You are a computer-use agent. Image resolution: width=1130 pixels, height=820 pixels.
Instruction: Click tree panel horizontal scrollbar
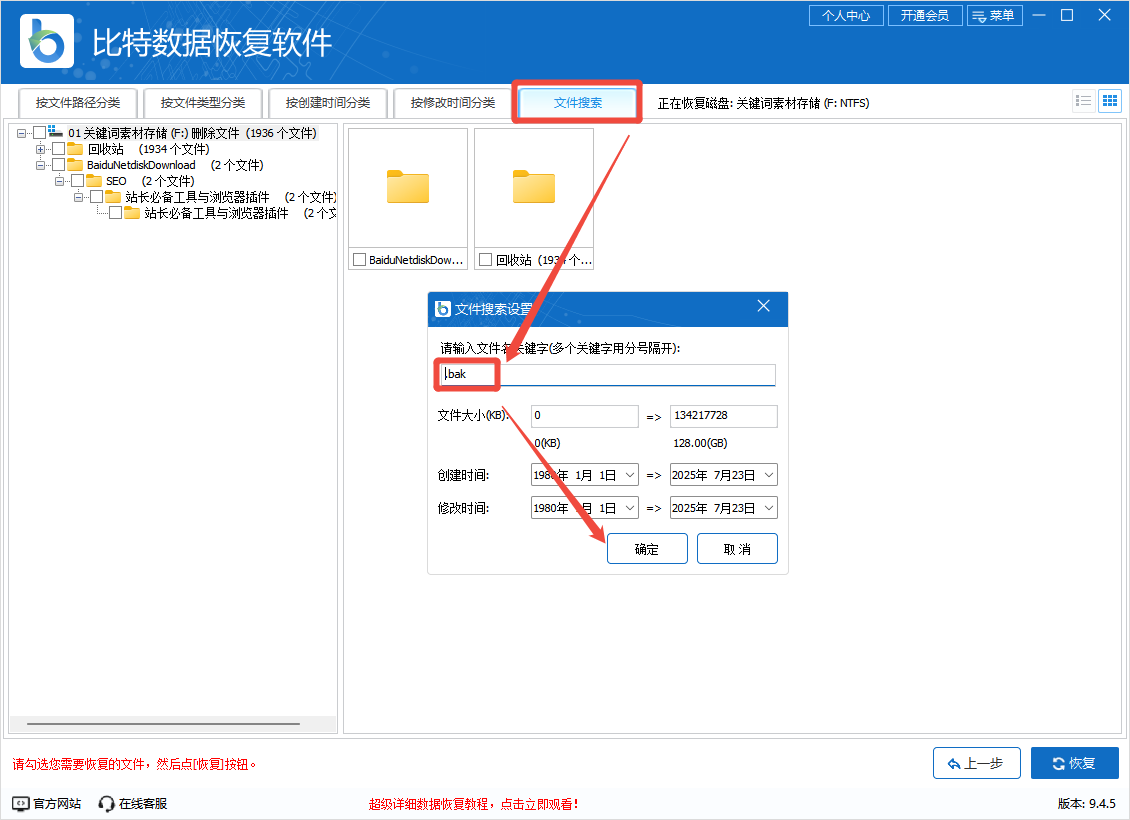point(164,723)
